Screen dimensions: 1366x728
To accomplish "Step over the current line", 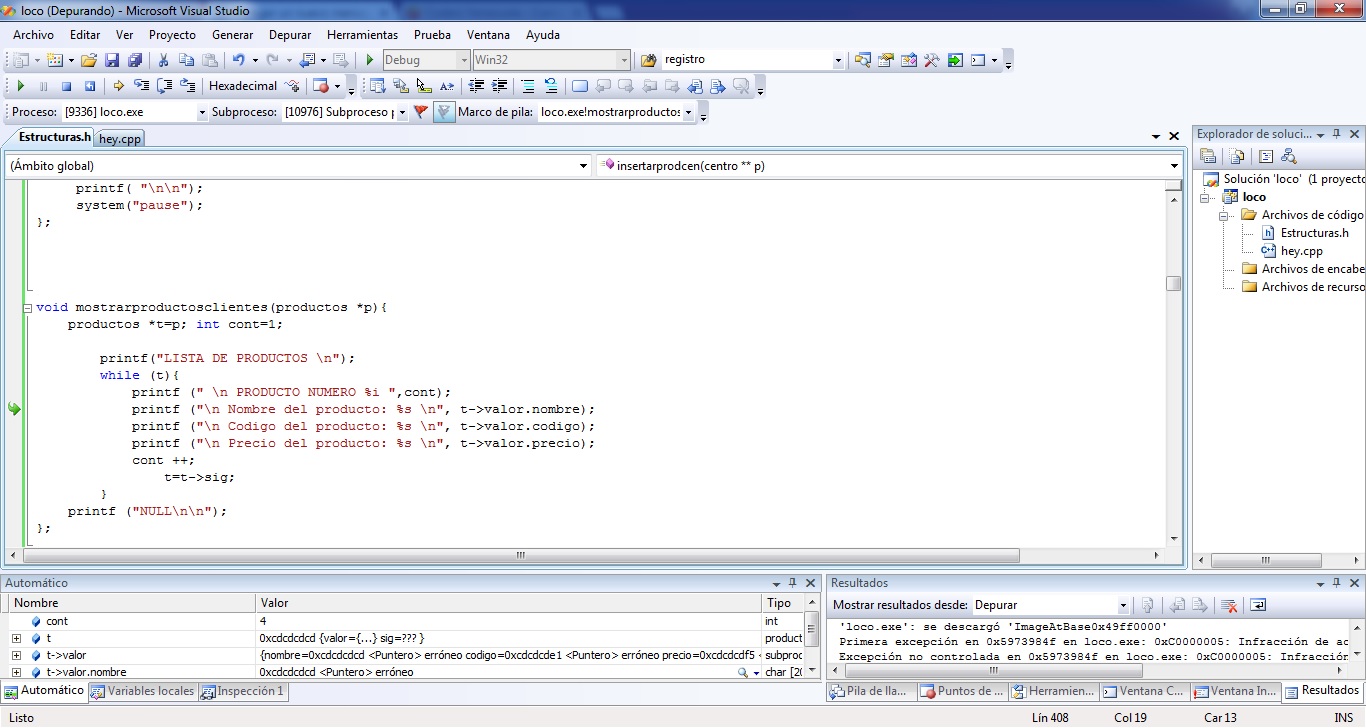I will pos(164,86).
